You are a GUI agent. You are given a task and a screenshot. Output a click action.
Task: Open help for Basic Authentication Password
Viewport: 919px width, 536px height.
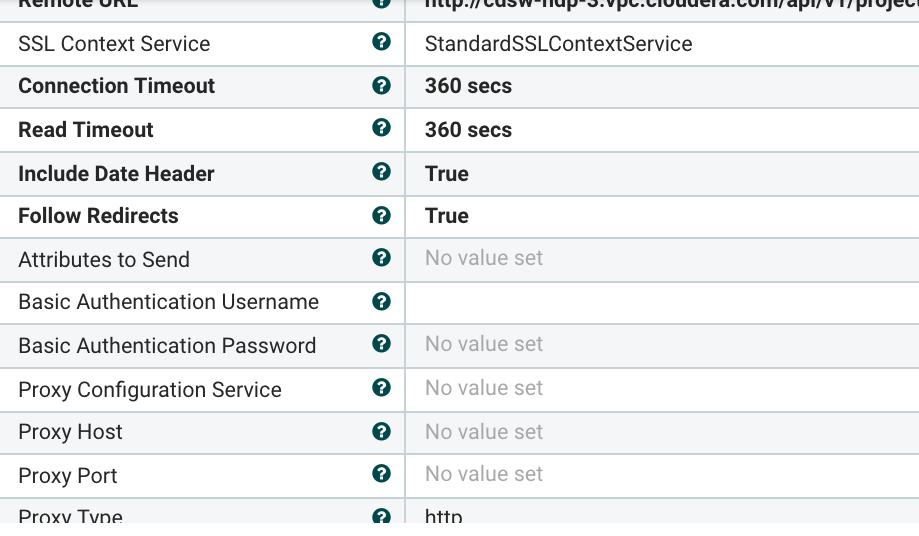[x=381, y=344]
